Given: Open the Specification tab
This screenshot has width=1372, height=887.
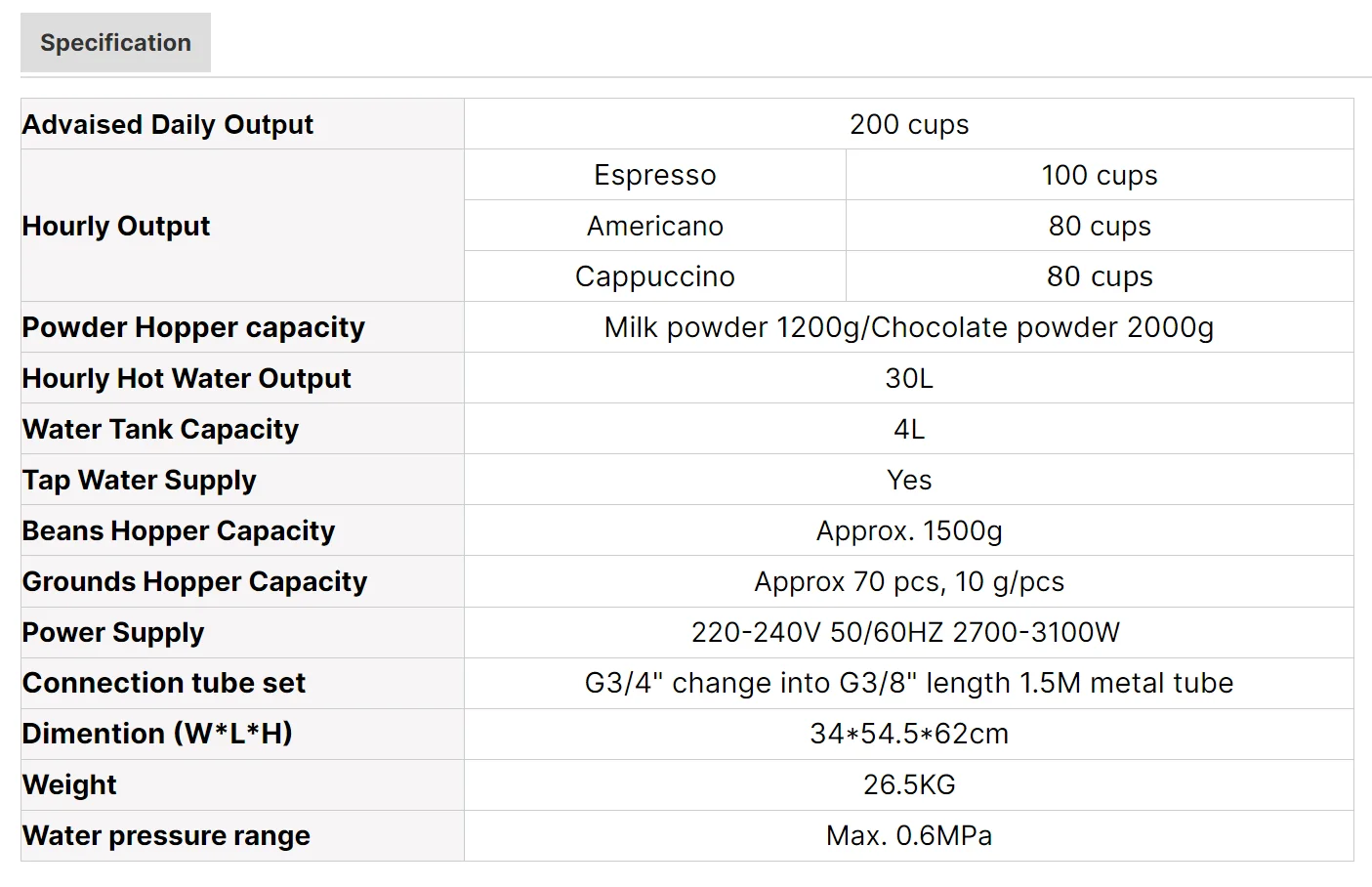Looking at the screenshot, I should [x=115, y=43].
